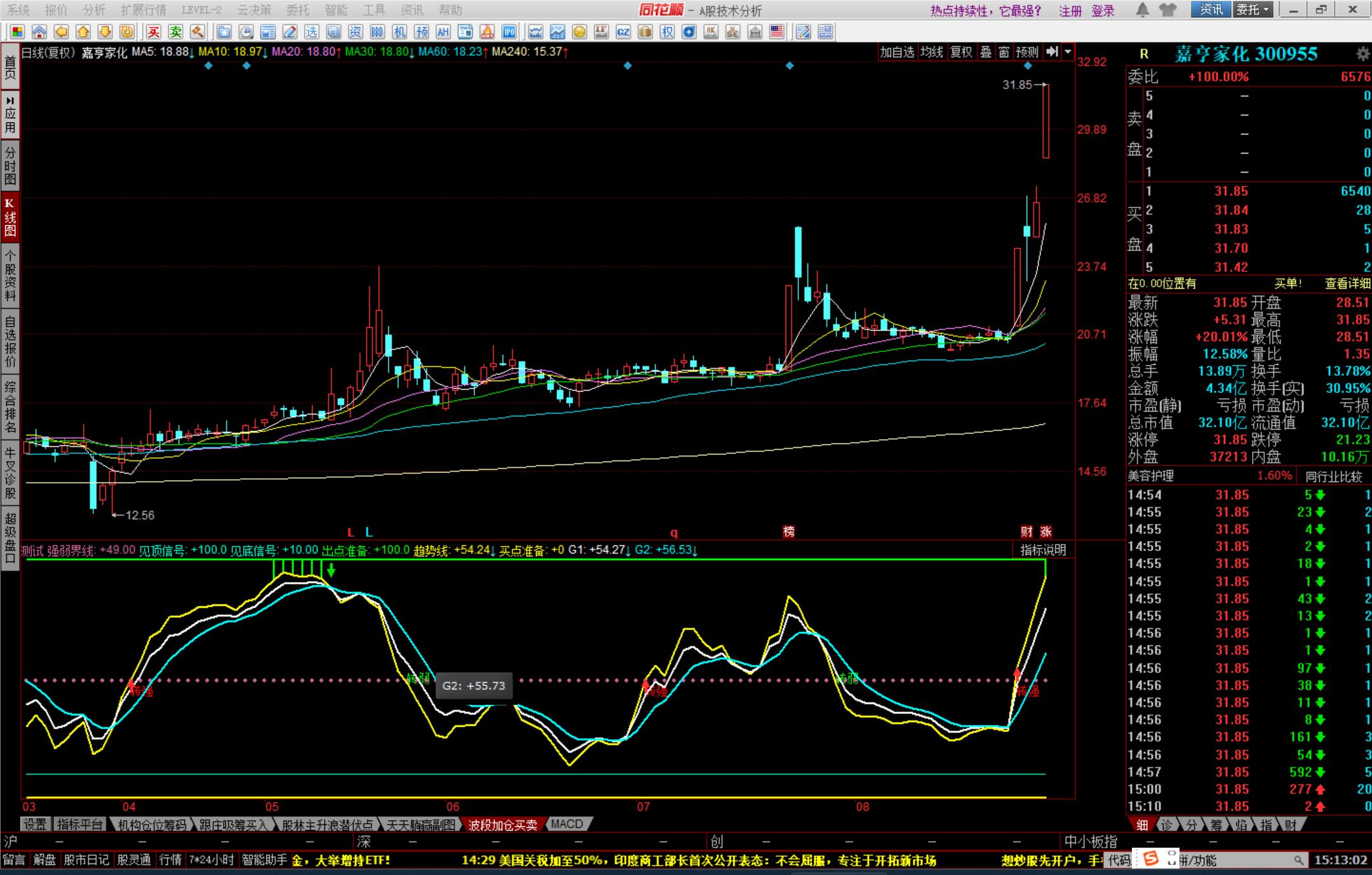
Task: Click the notification bell icon
Action: [1142, 10]
